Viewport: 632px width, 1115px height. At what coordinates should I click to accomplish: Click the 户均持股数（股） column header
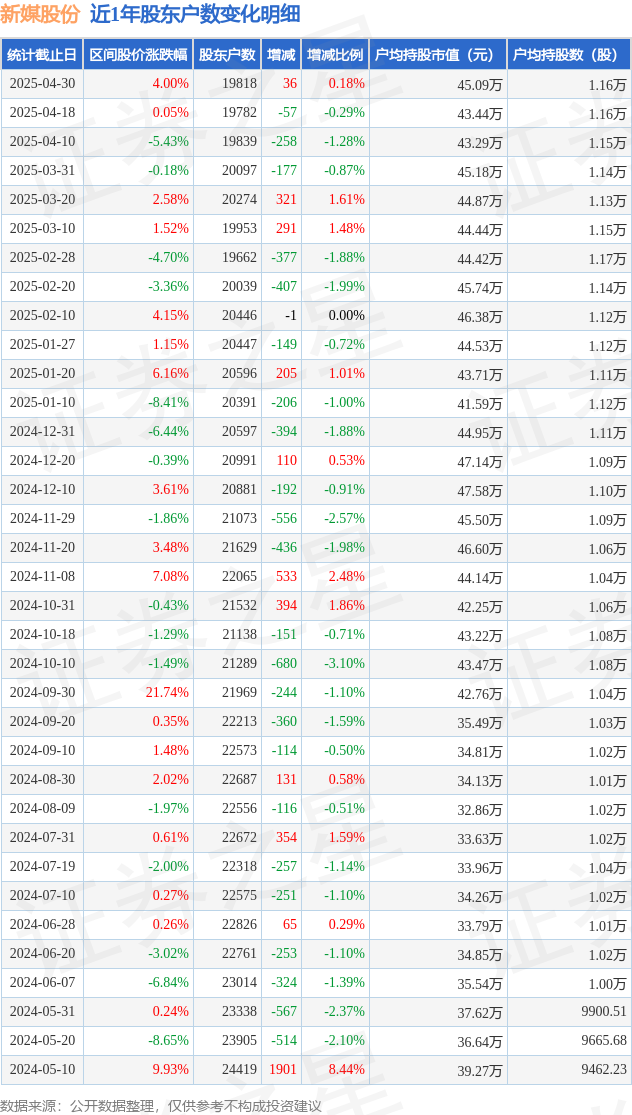(x=569, y=55)
